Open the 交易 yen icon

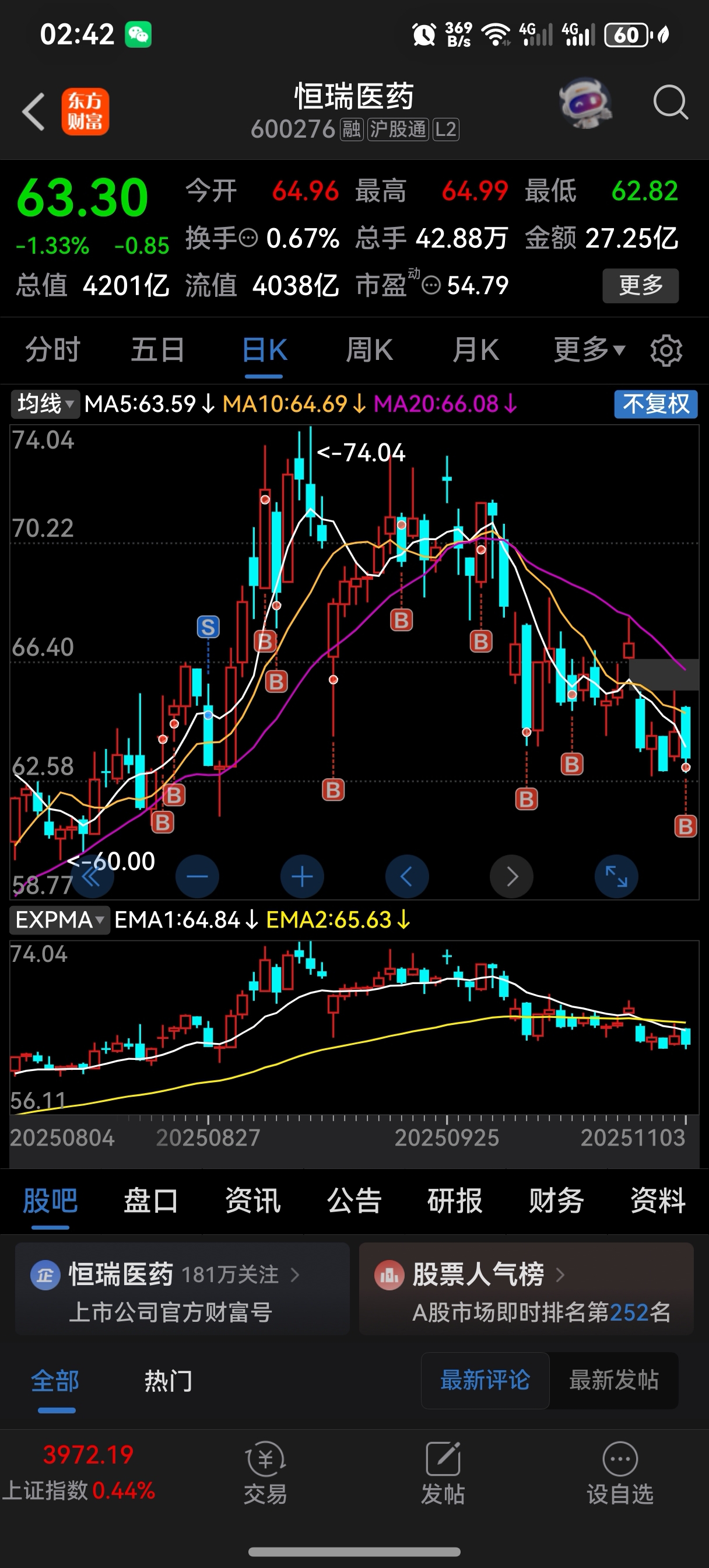click(x=265, y=1458)
